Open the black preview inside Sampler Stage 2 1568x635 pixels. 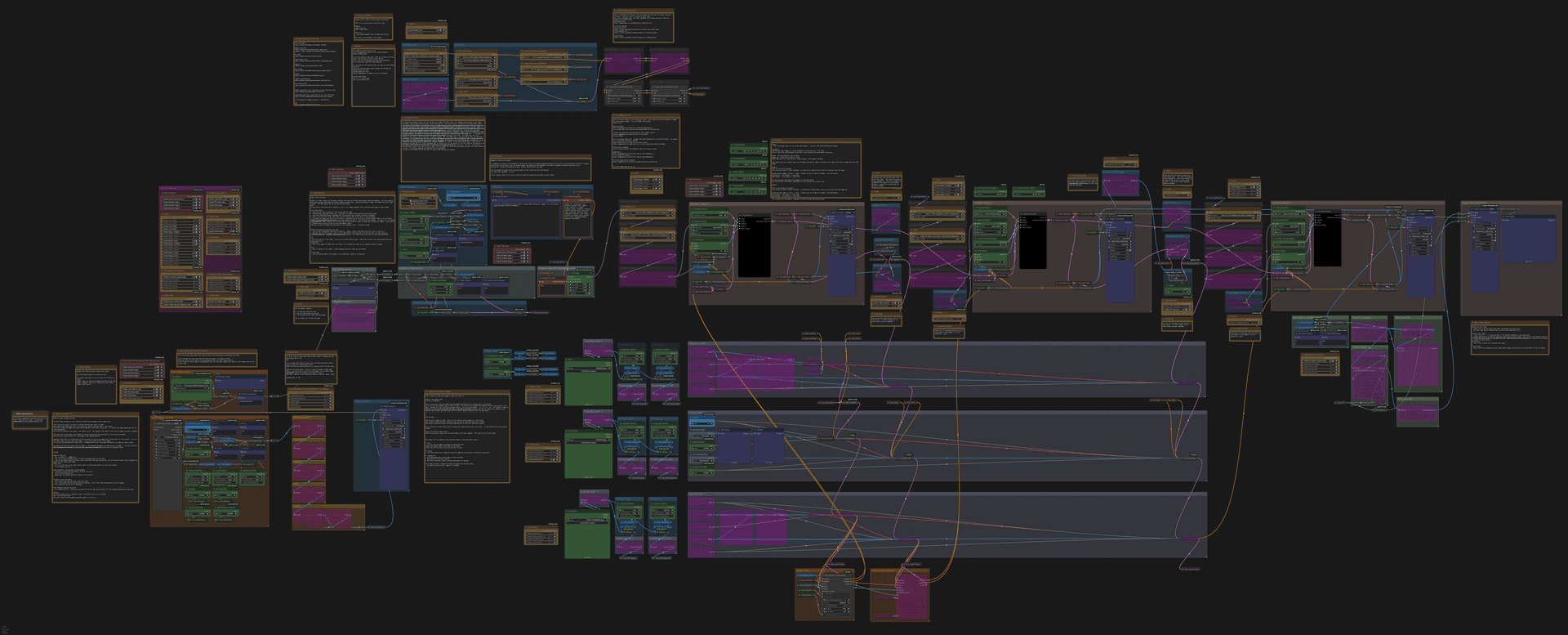pyautogui.click(x=1032, y=241)
